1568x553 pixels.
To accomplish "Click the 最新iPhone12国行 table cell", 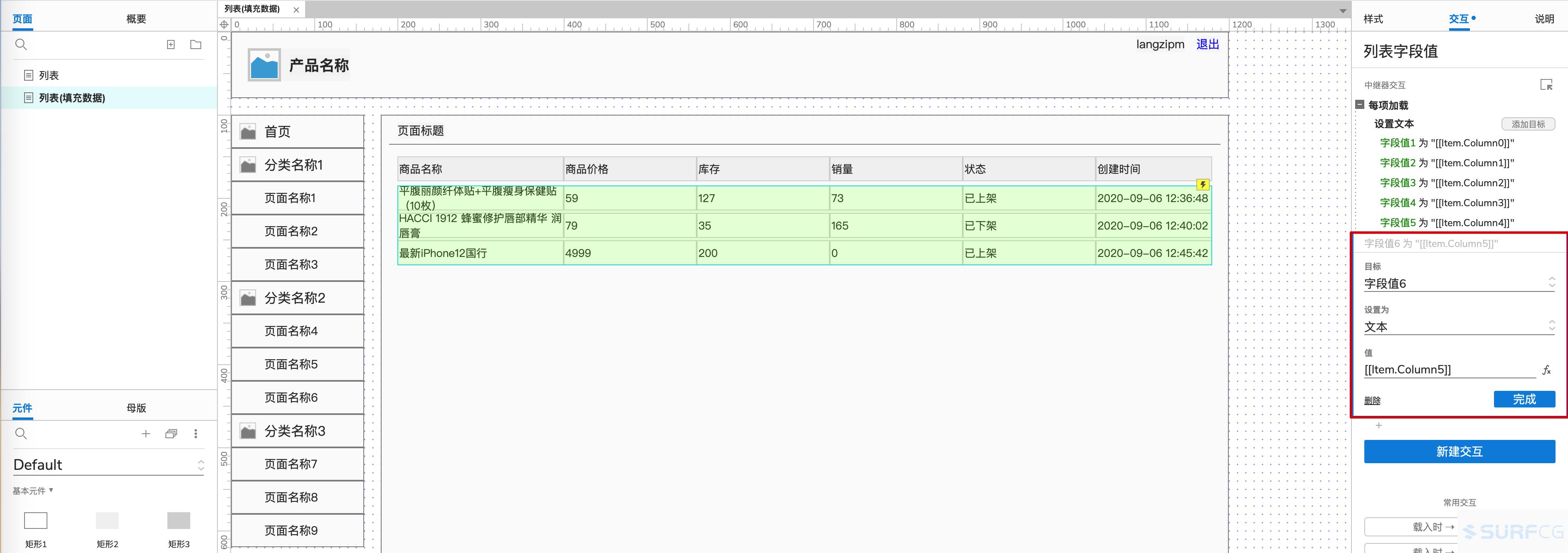I will [480, 253].
